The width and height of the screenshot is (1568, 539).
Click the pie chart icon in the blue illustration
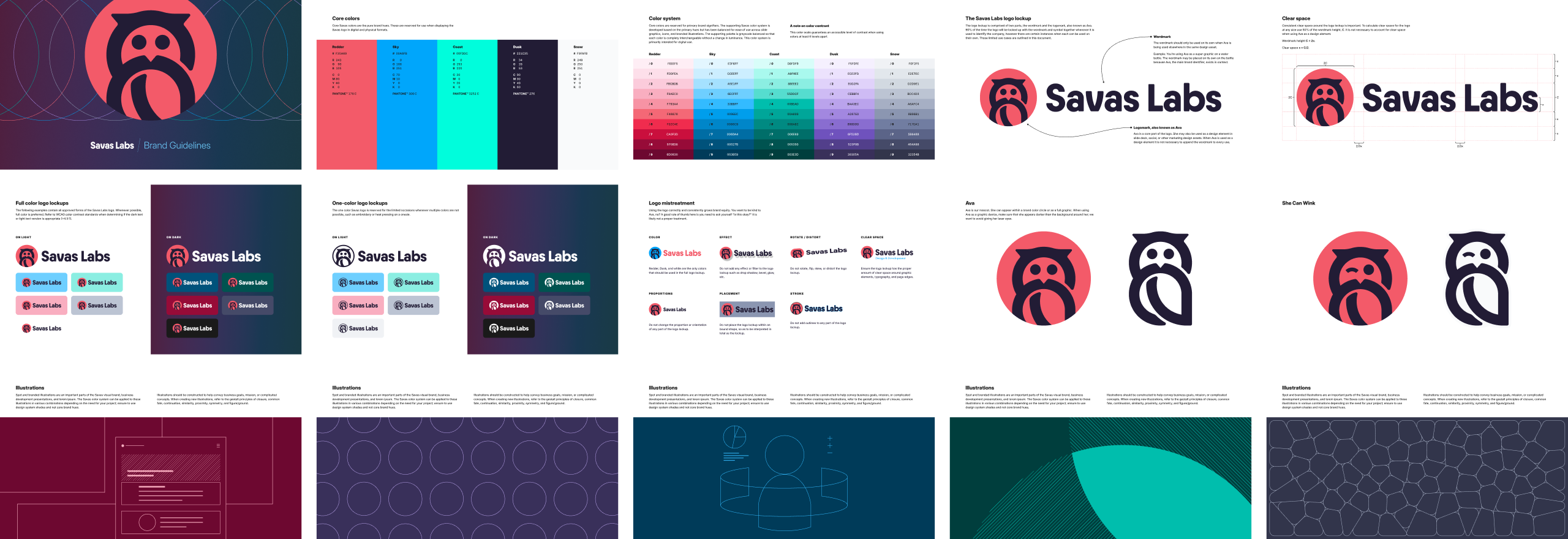click(x=734, y=437)
